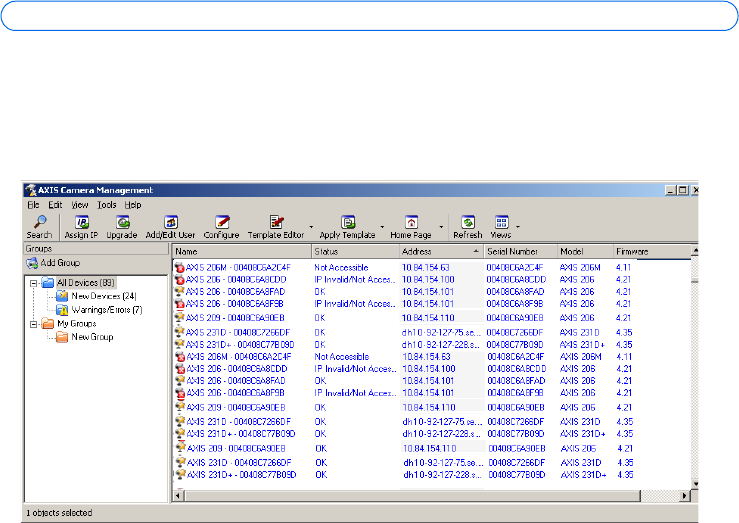Open the Home Page dropdown arrow
This screenshot has height=523, width=739.
441,227
